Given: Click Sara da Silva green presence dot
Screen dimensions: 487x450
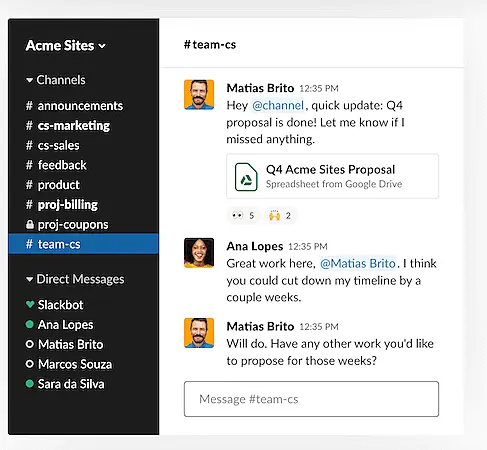Looking at the screenshot, I should pyautogui.click(x=30, y=384).
